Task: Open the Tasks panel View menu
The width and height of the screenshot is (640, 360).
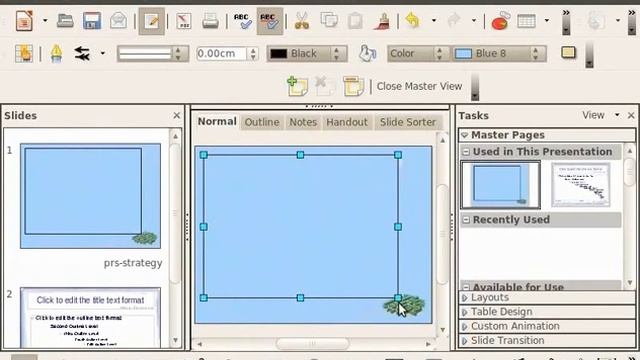Action: click(600, 115)
